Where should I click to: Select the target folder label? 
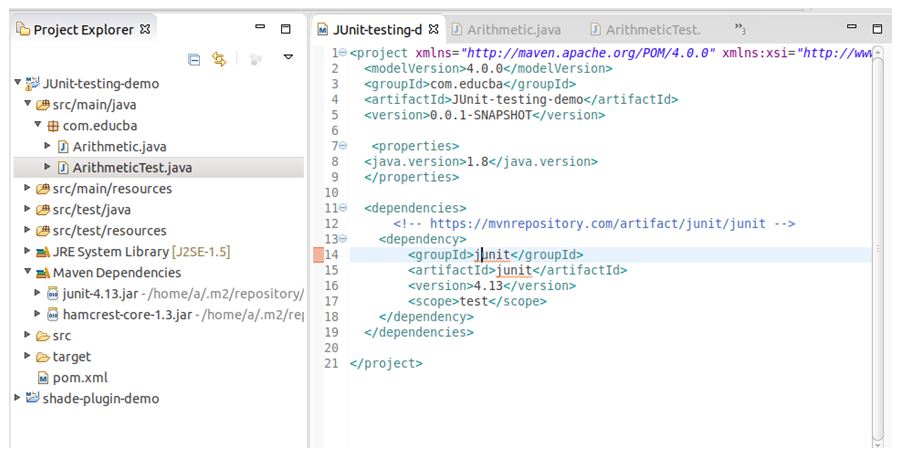point(72,357)
